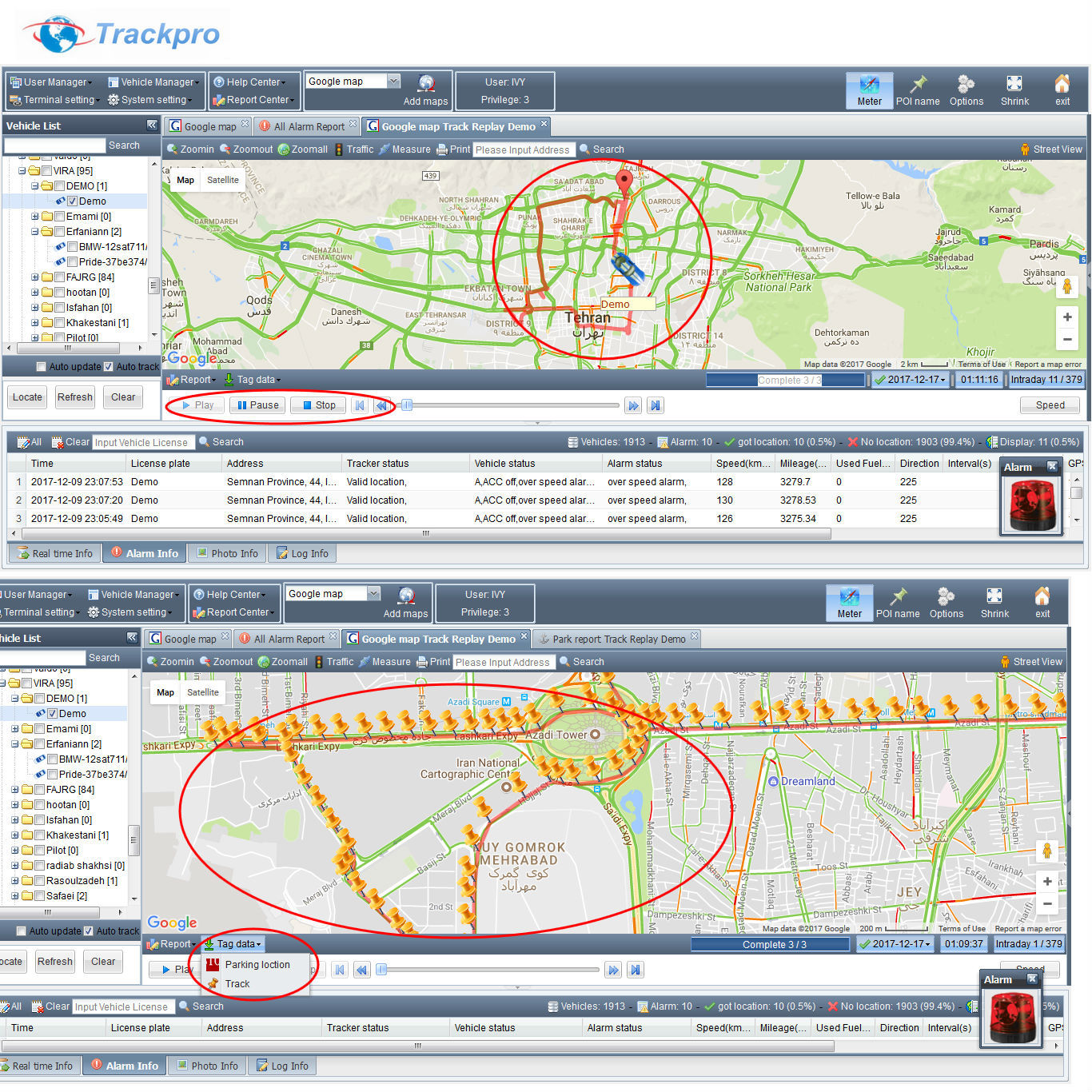The image size is (1092, 1092).
Task: Expand the FAJRG vehicle group
Action: tap(34, 277)
